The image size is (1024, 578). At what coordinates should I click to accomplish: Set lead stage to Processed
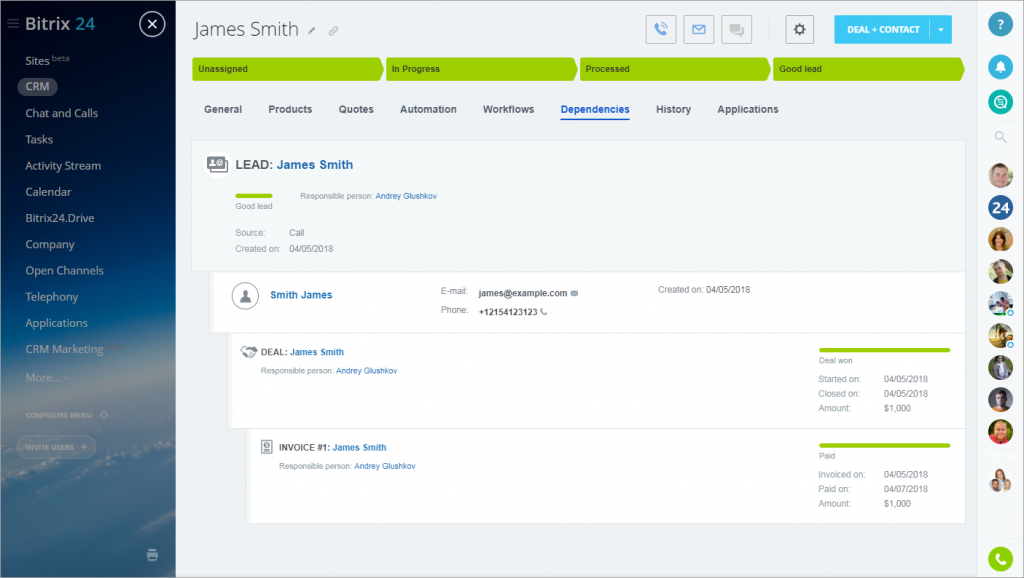[x=675, y=69]
